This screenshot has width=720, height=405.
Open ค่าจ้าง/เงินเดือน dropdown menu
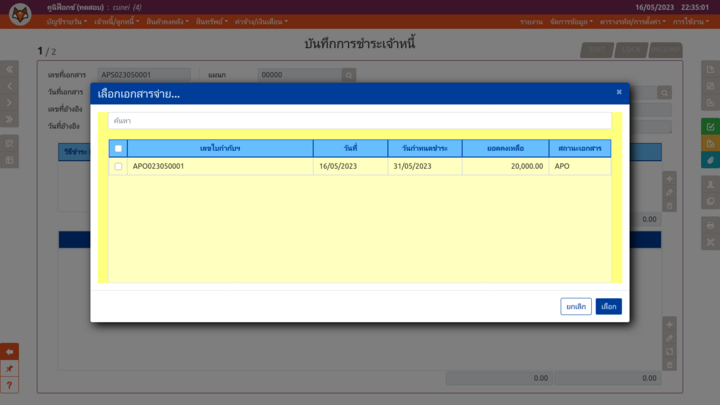tap(261, 22)
